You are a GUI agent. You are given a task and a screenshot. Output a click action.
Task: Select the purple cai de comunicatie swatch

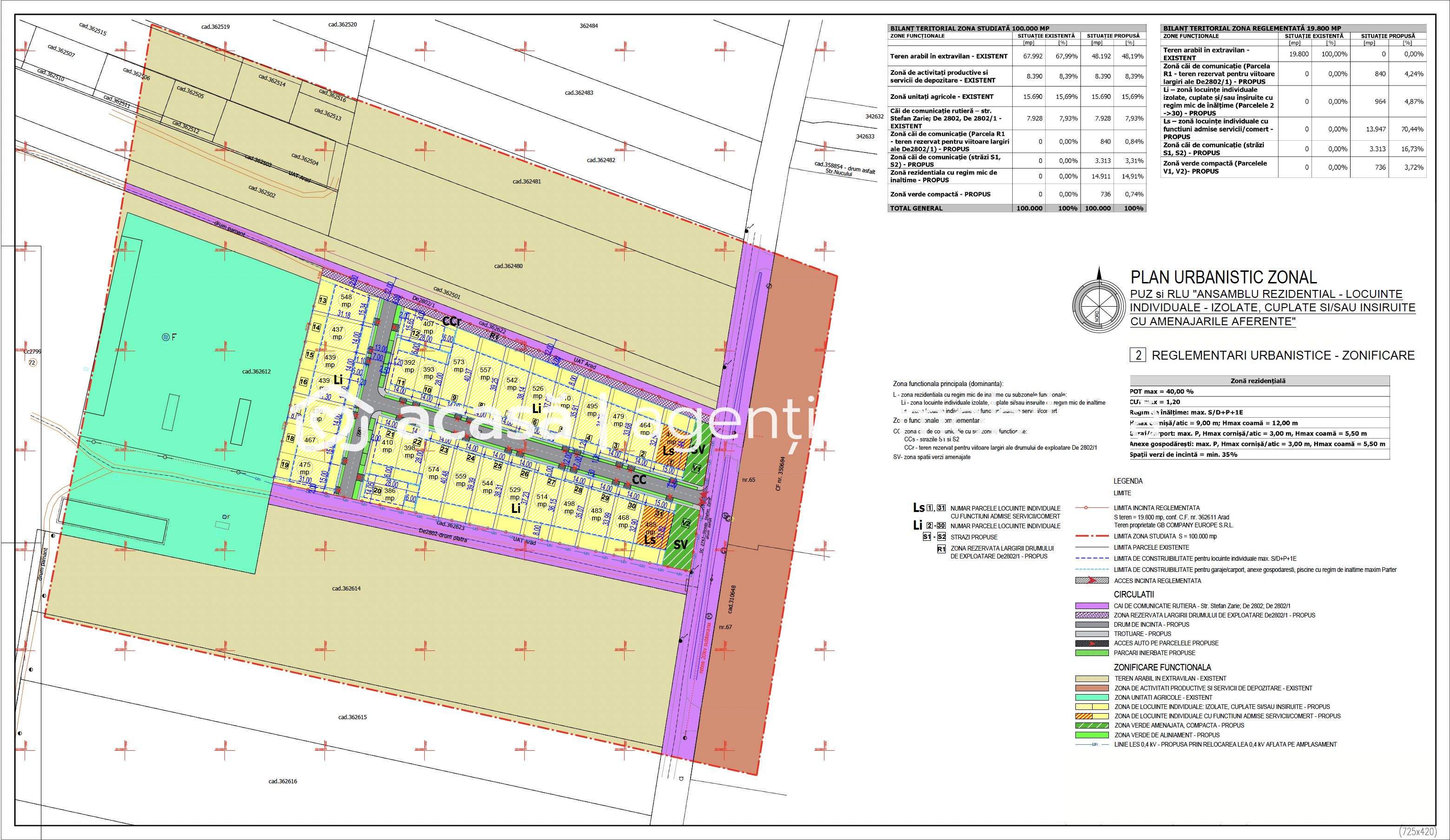[x=1092, y=606]
